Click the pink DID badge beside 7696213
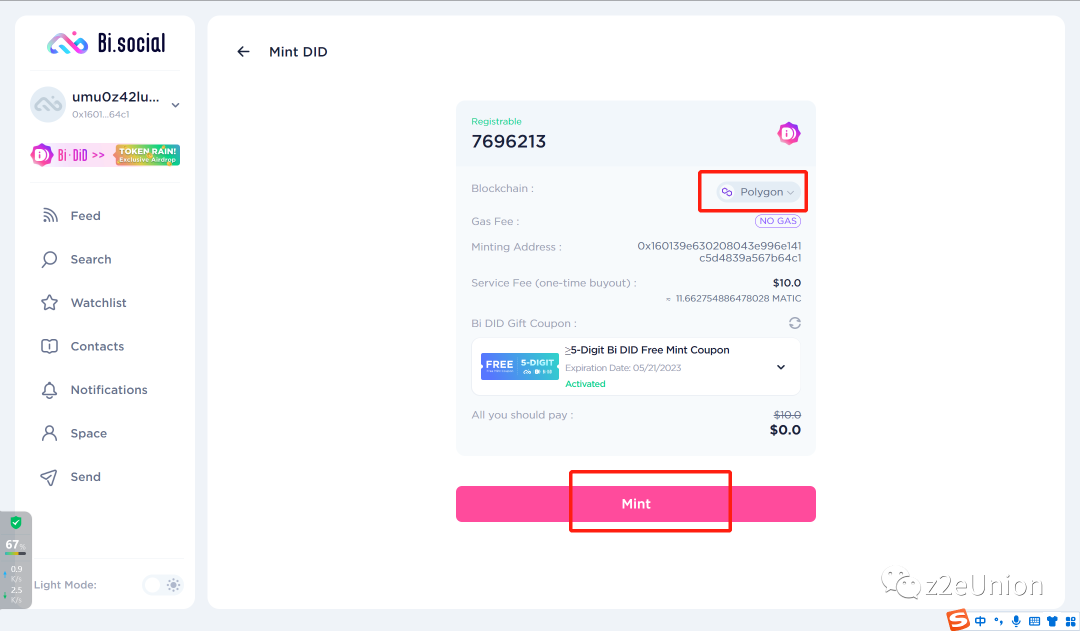The image size is (1080, 631). click(789, 133)
